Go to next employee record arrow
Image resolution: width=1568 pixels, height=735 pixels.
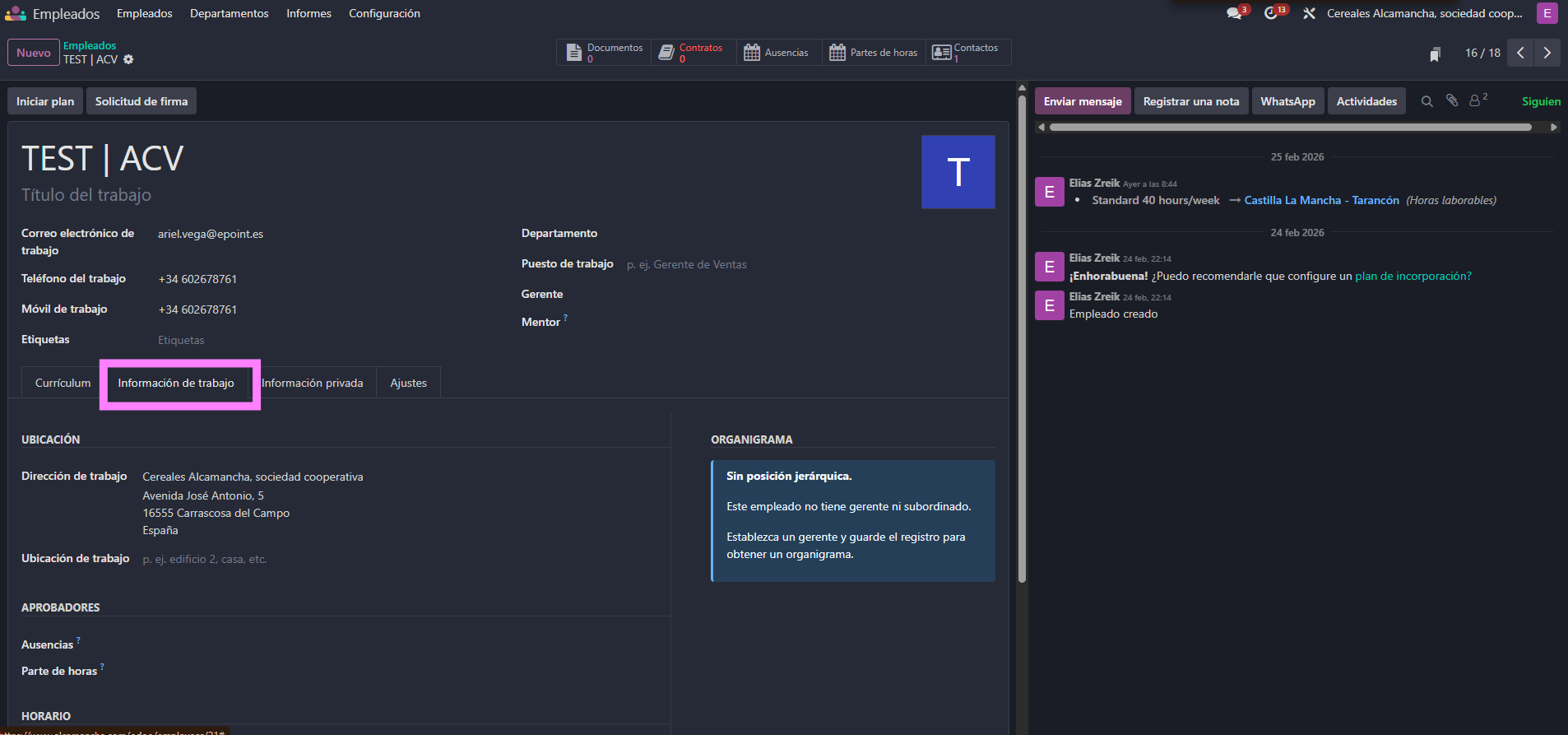pyautogui.click(x=1547, y=53)
